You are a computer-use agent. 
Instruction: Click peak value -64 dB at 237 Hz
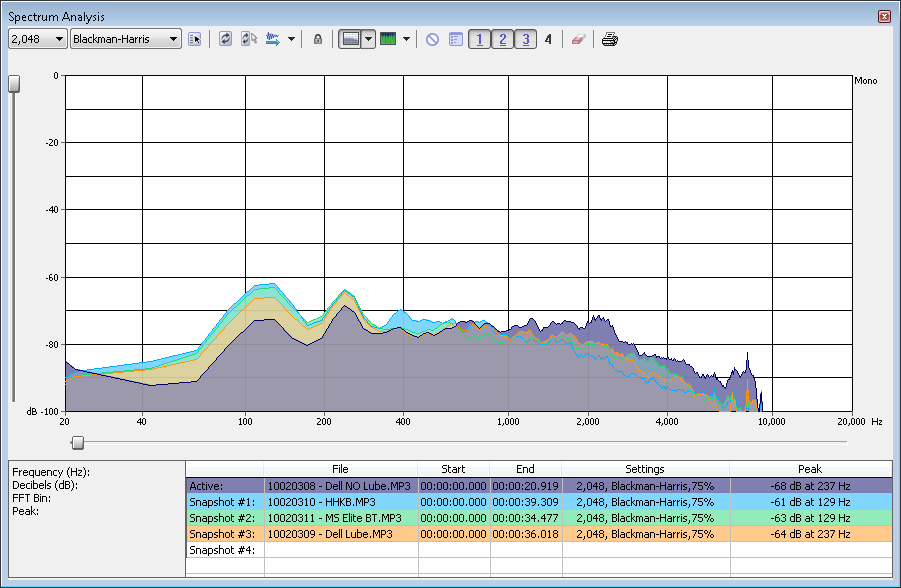point(810,534)
